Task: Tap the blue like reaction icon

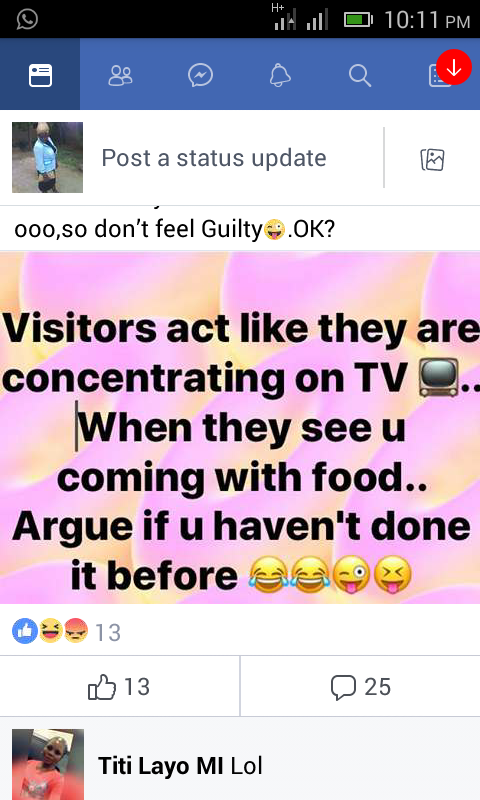Action: point(24,631)
